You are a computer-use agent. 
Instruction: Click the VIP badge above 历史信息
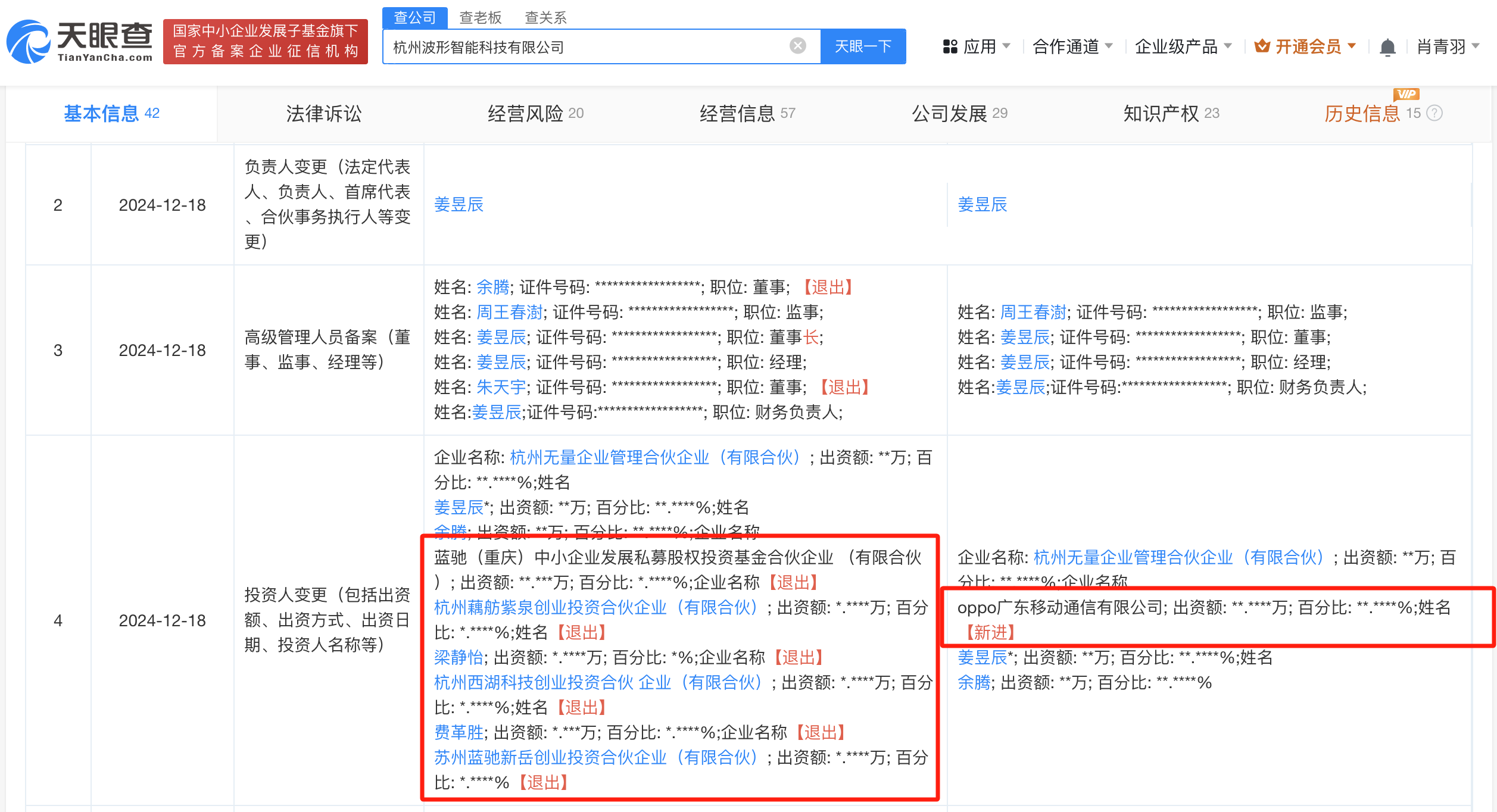pos(1406,94)
